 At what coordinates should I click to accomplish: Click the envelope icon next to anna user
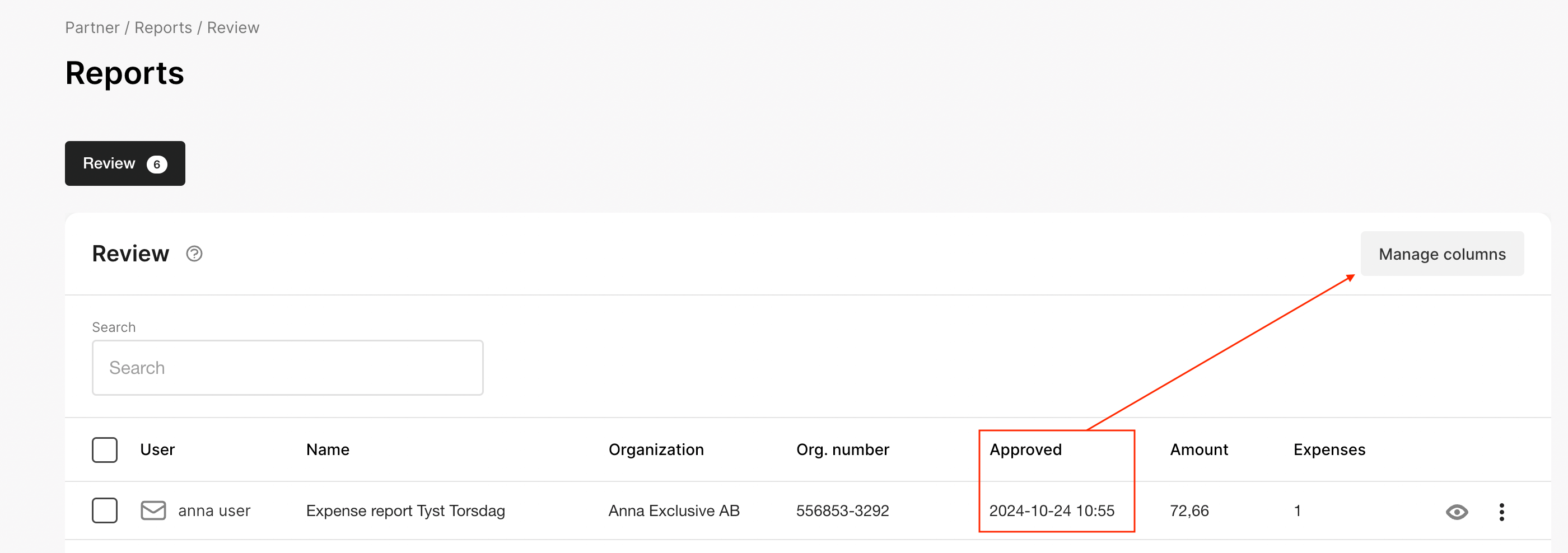(153, 510)
